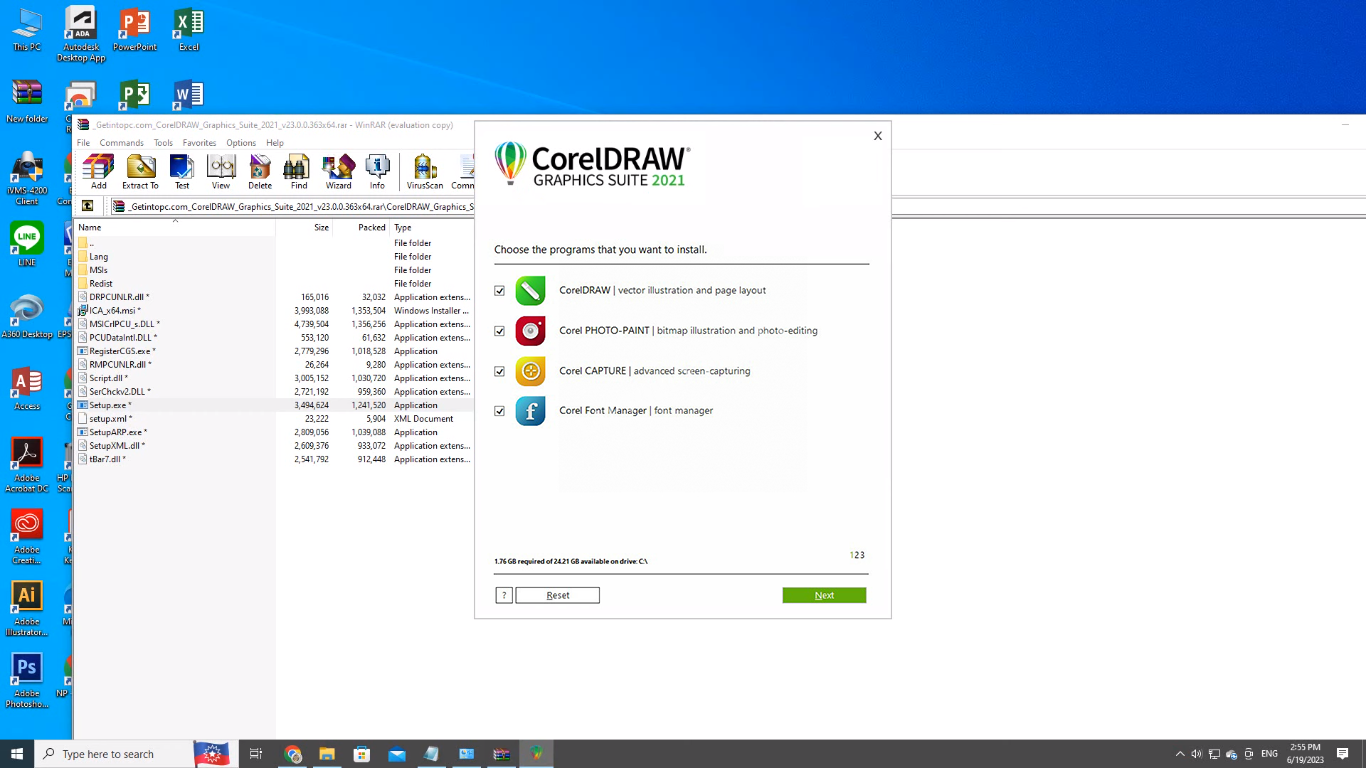The image size is (1366, 768).
Task: Click the Corel PHOTO-PAINT program icon
Action: pyautogui.click(x=530, y=330)
